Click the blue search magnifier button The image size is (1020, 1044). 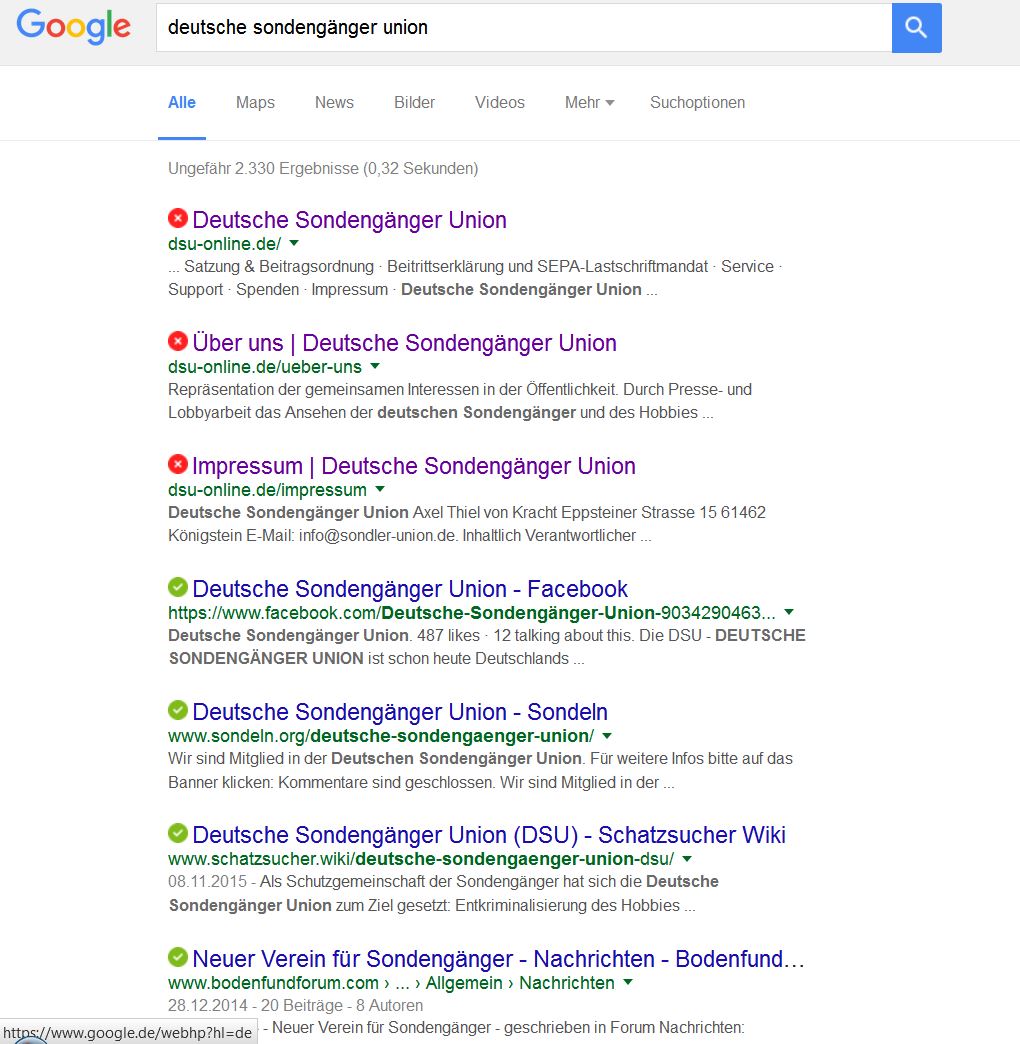916,28
